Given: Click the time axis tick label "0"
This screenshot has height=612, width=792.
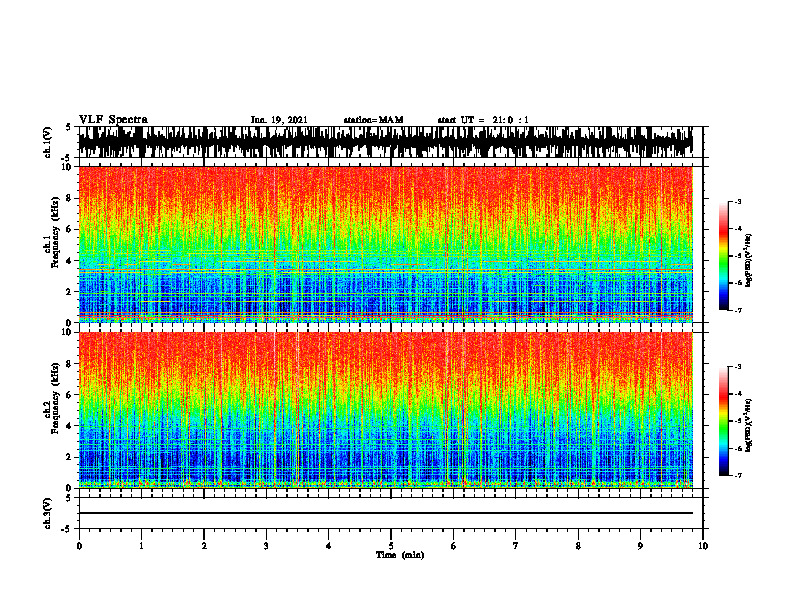Looking at the screenshot, I should 79,546.
